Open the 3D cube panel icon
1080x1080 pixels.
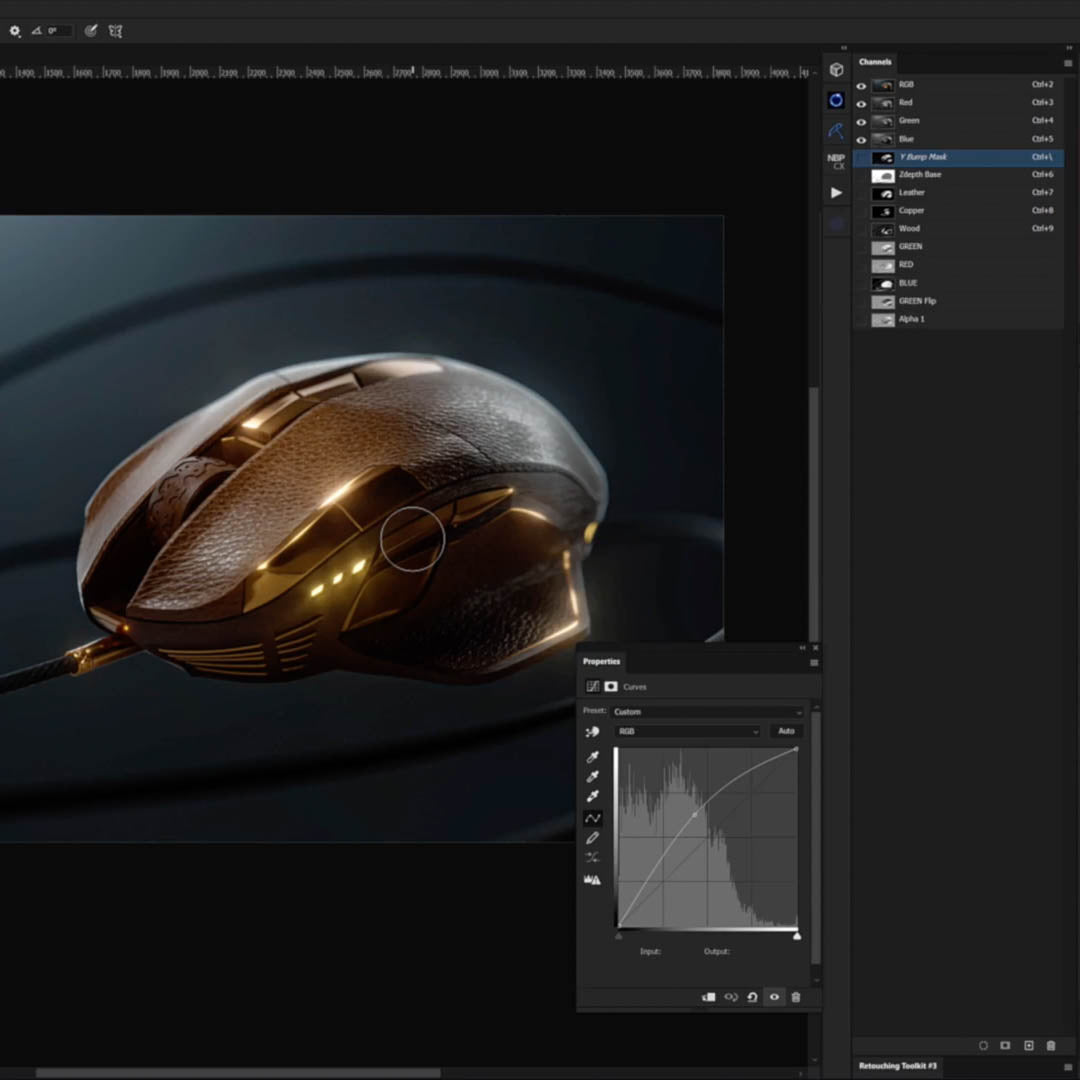tap(836, 70)
